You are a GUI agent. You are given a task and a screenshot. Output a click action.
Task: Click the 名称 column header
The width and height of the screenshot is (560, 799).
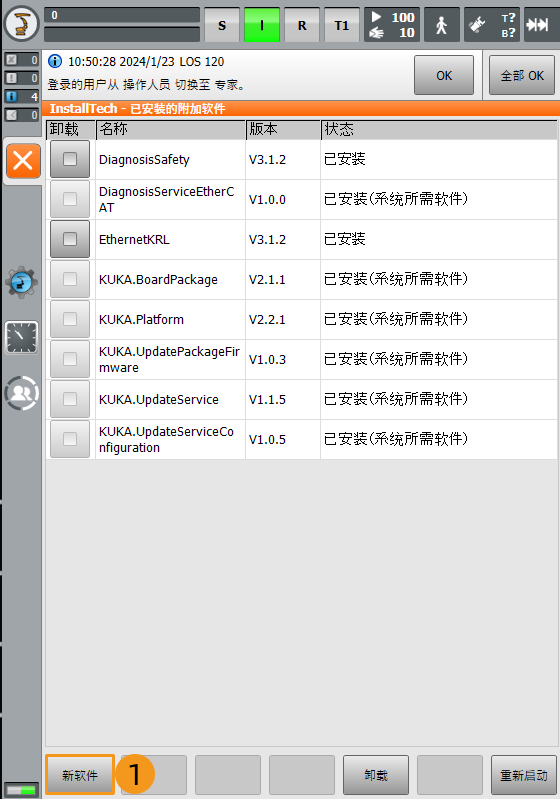[171, 129]
